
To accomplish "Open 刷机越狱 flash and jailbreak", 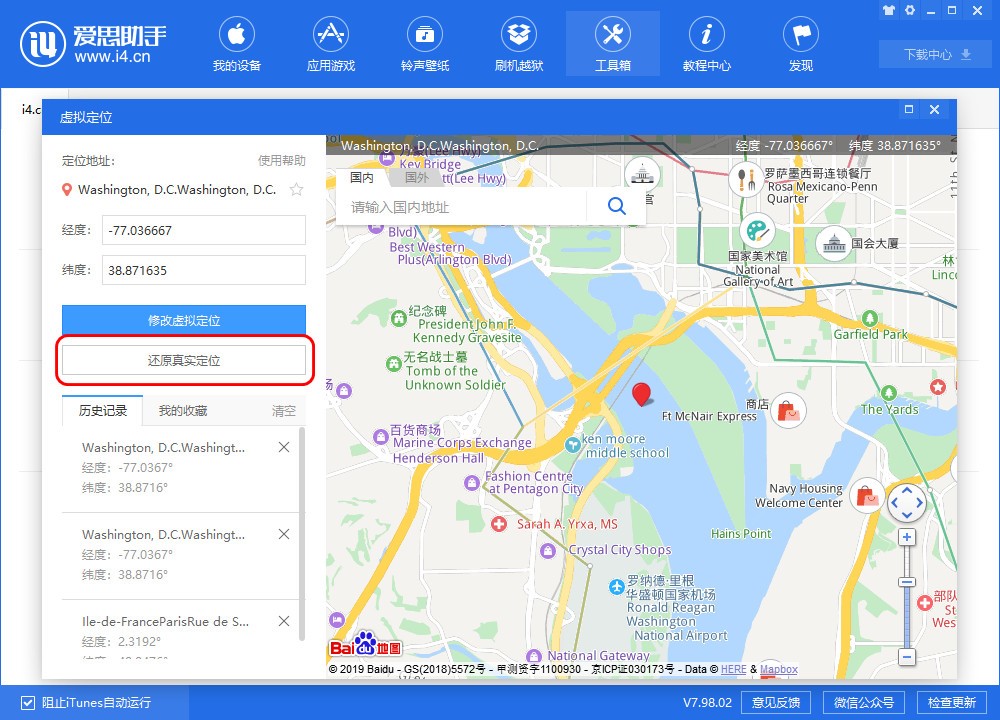I will (519, 46).
